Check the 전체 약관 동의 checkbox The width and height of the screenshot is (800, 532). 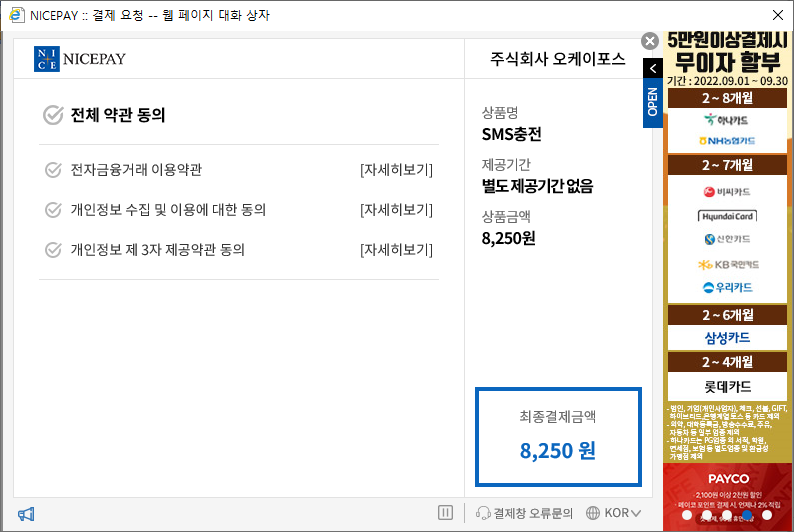[54, 115]
